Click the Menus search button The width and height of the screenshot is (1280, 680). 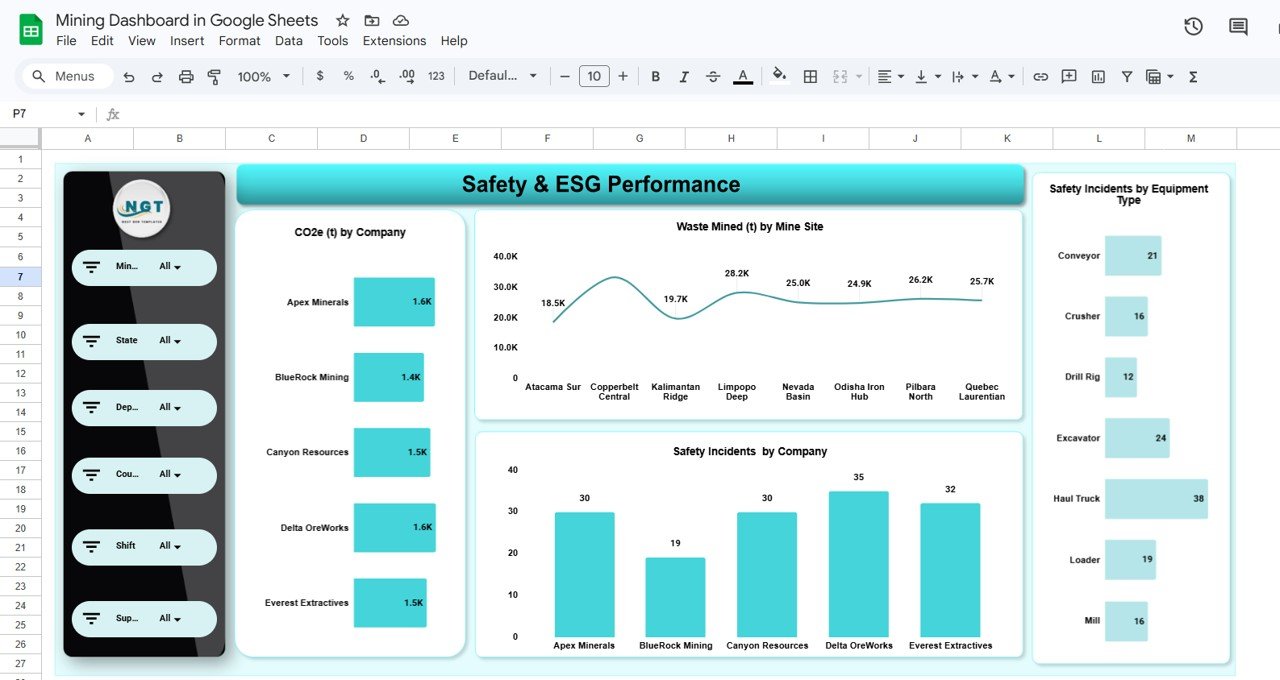point(66,76)
